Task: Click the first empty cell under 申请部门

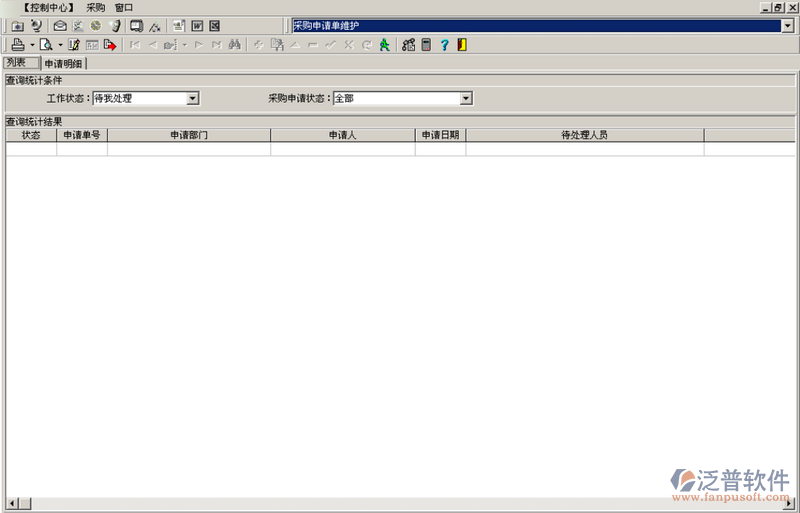Action: coord(189,149)
